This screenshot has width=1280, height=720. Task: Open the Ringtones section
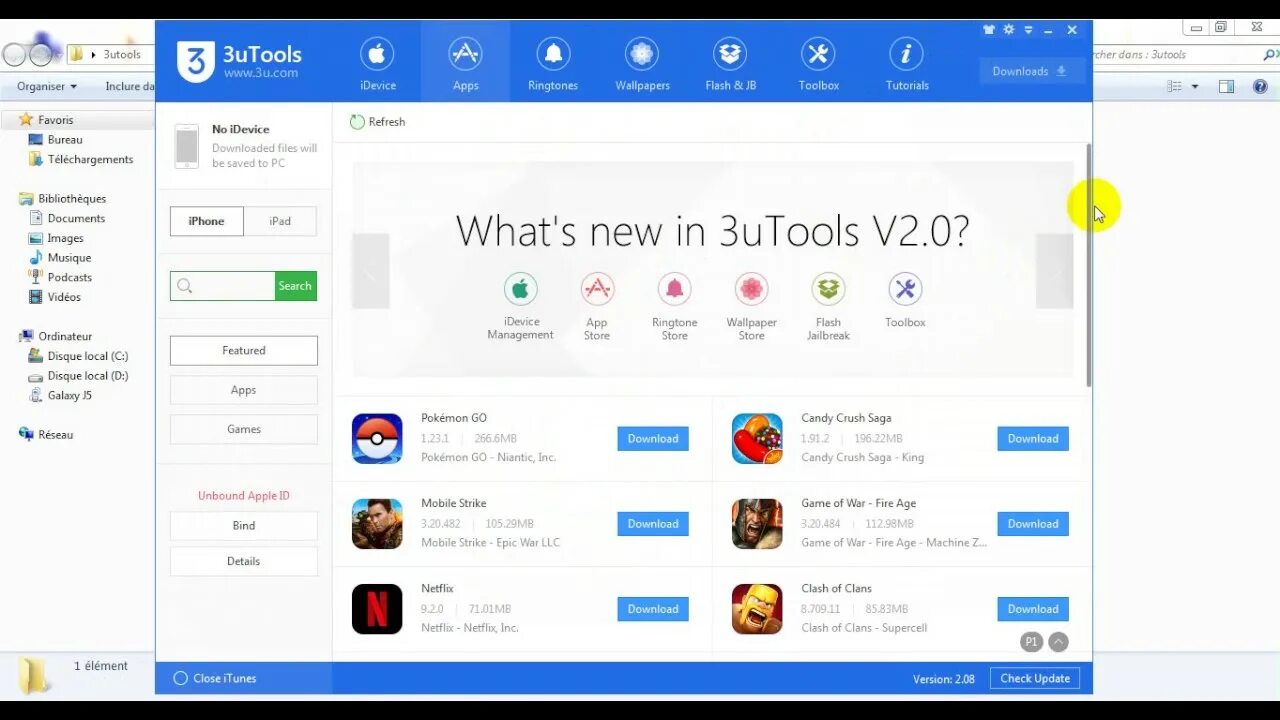(x=553, y=63)
